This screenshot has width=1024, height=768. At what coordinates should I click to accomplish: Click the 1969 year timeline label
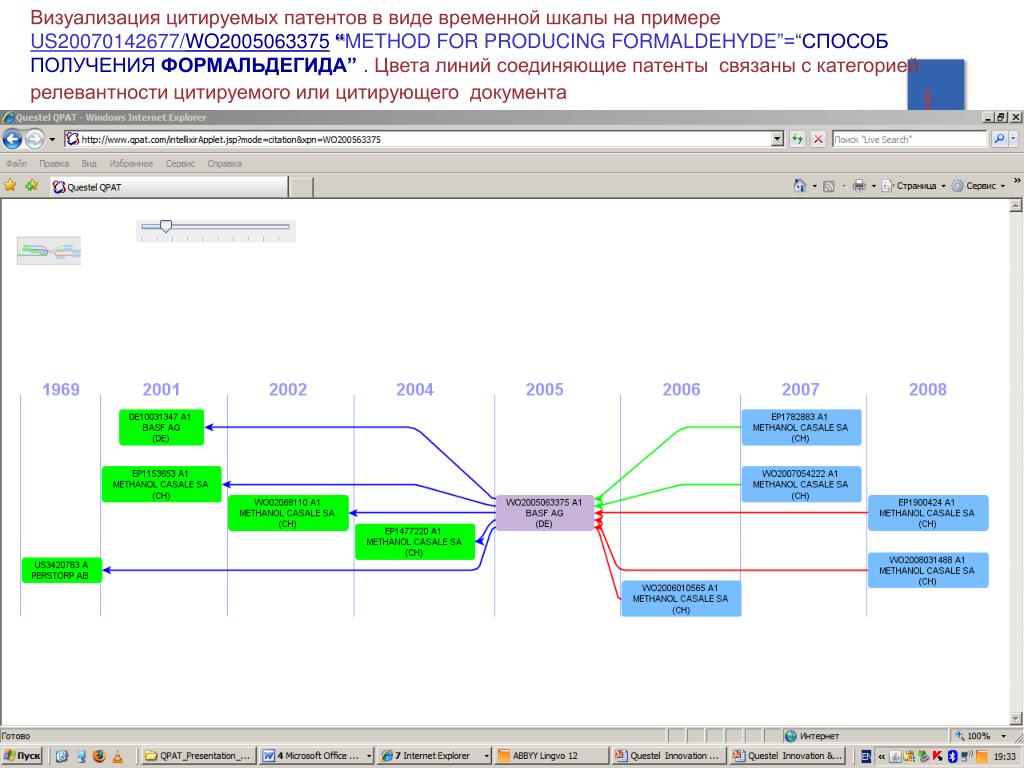[x=61, y=389]
